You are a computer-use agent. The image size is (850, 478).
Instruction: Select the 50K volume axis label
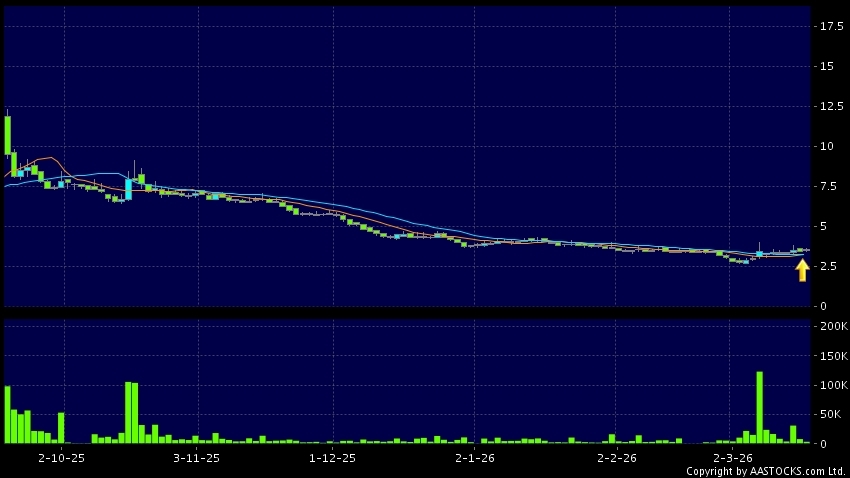[831, 414]
